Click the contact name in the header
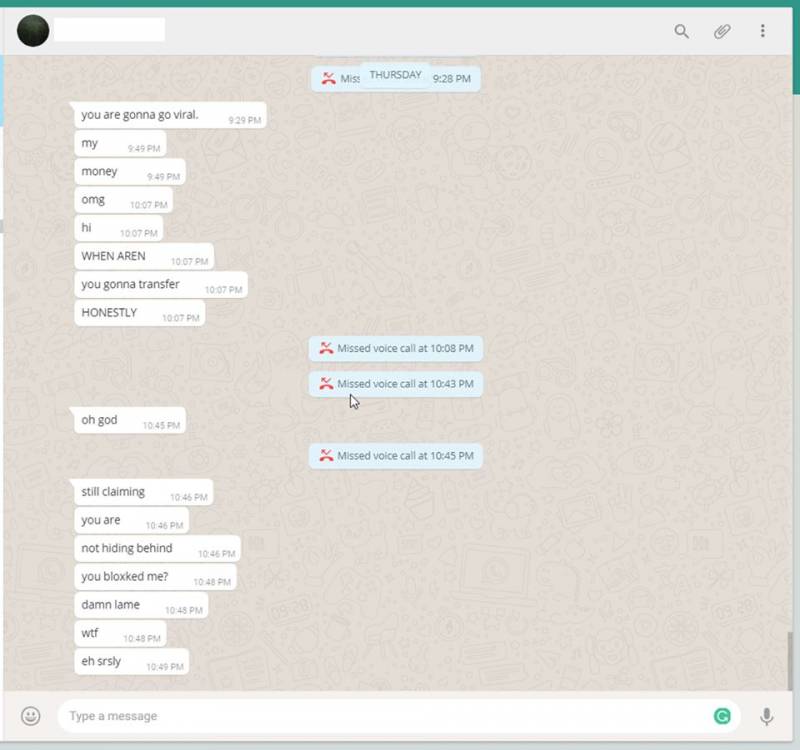Viewport: 800px width, 750px height. (109, 30)
